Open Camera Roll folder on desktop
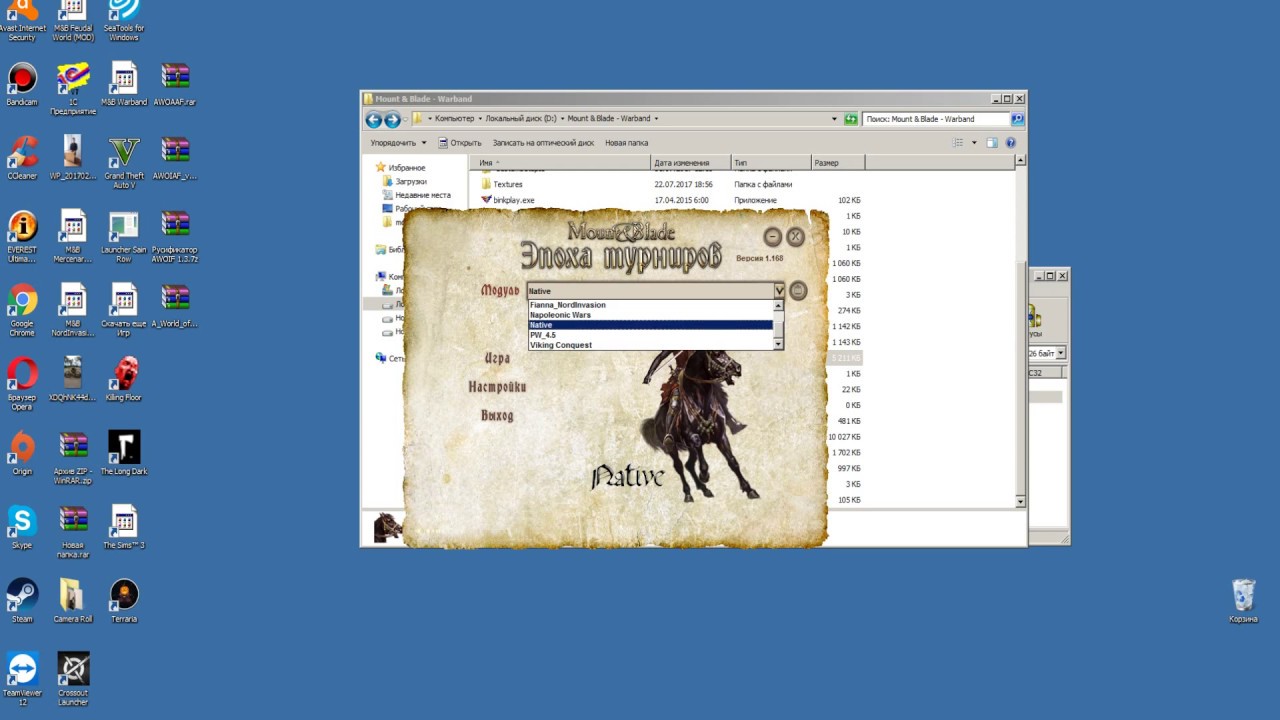The height and width of the screenshot is (720, 1280). coord(73,601)
